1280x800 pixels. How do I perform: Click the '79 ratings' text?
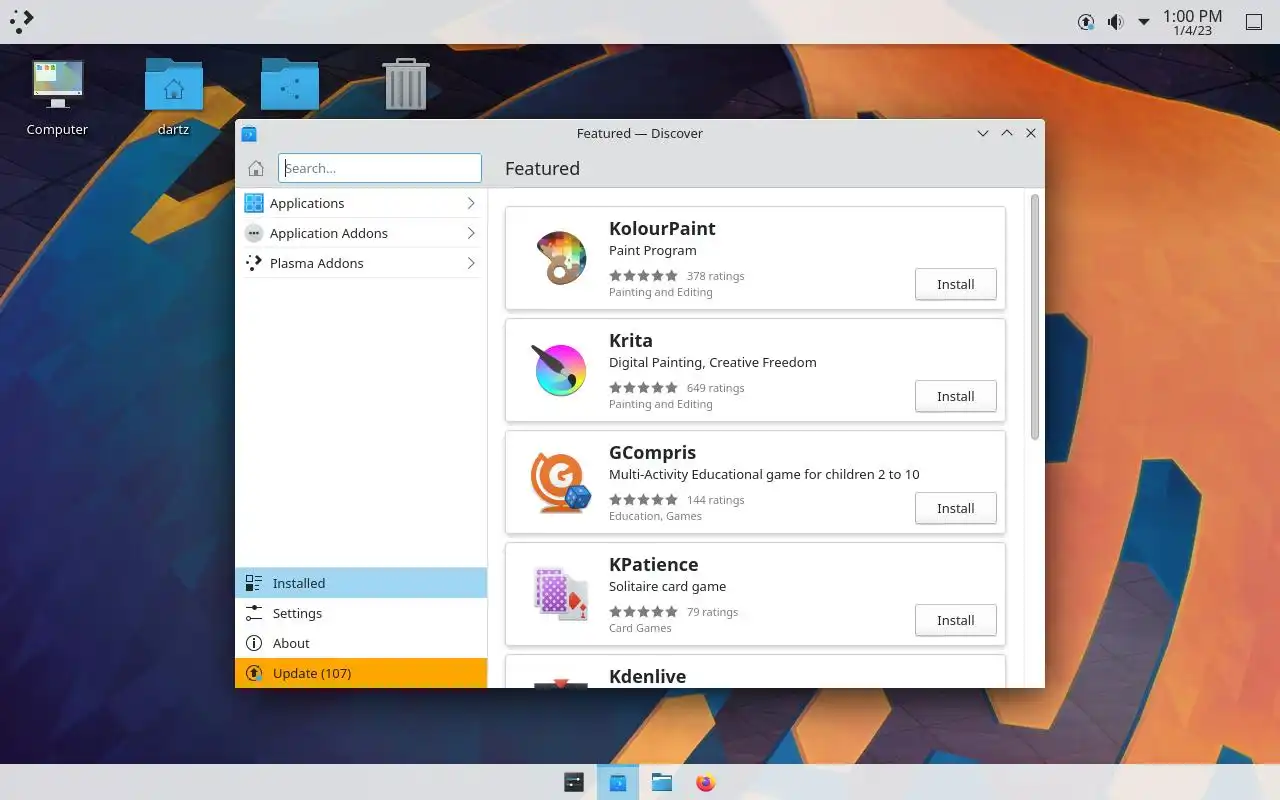[x=712, y=612]
